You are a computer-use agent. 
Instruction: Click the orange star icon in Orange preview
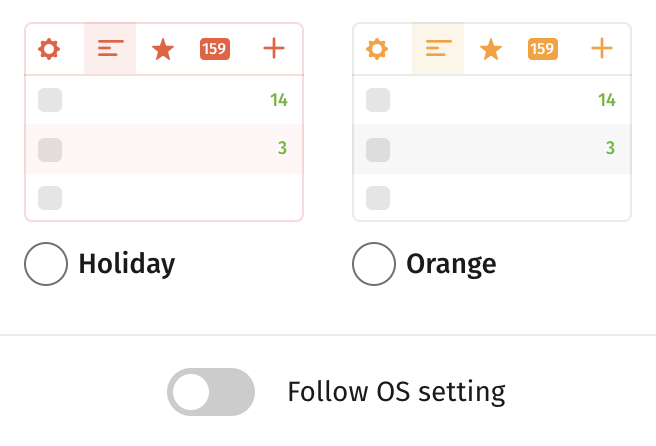[x=491, y=49]
